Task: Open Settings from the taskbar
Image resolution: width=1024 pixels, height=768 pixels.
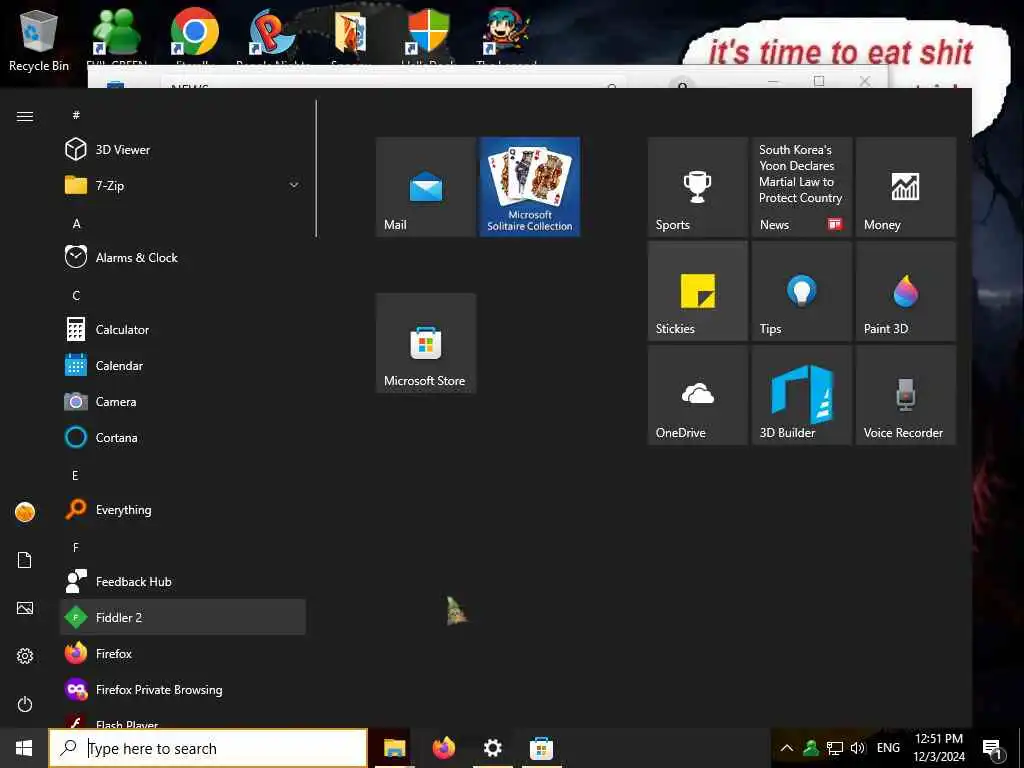Action: point(492,748)
